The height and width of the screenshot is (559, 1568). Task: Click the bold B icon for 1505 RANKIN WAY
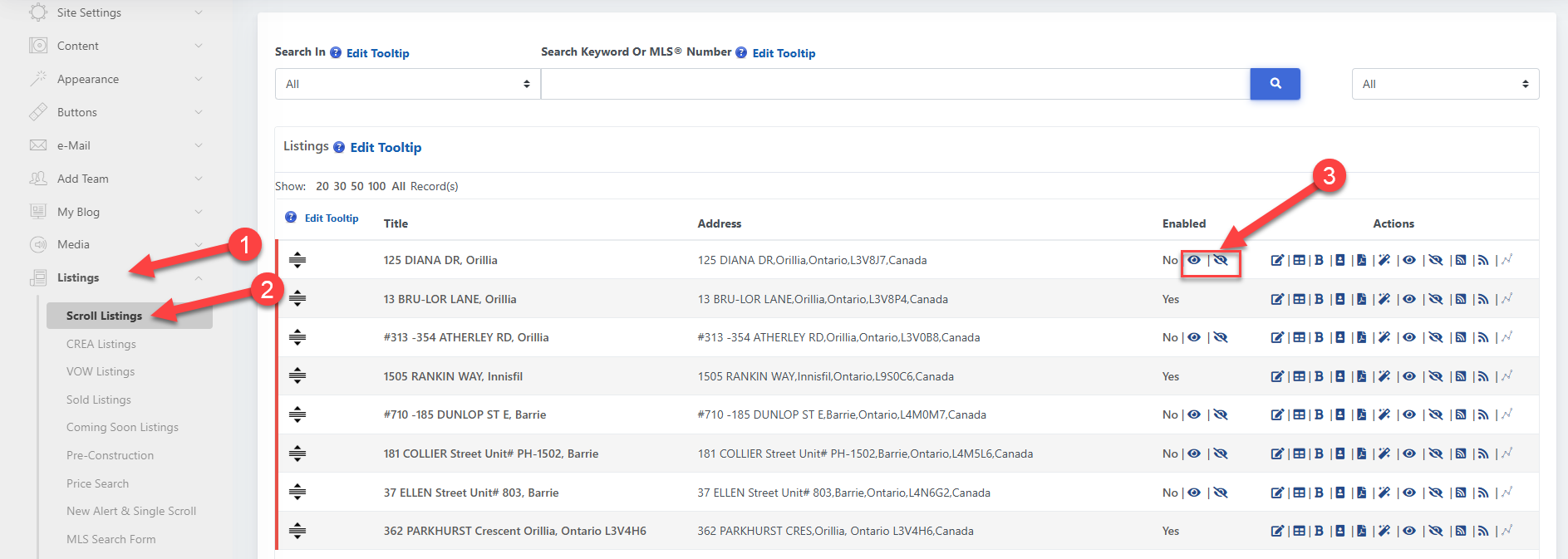coord(1319,376)
